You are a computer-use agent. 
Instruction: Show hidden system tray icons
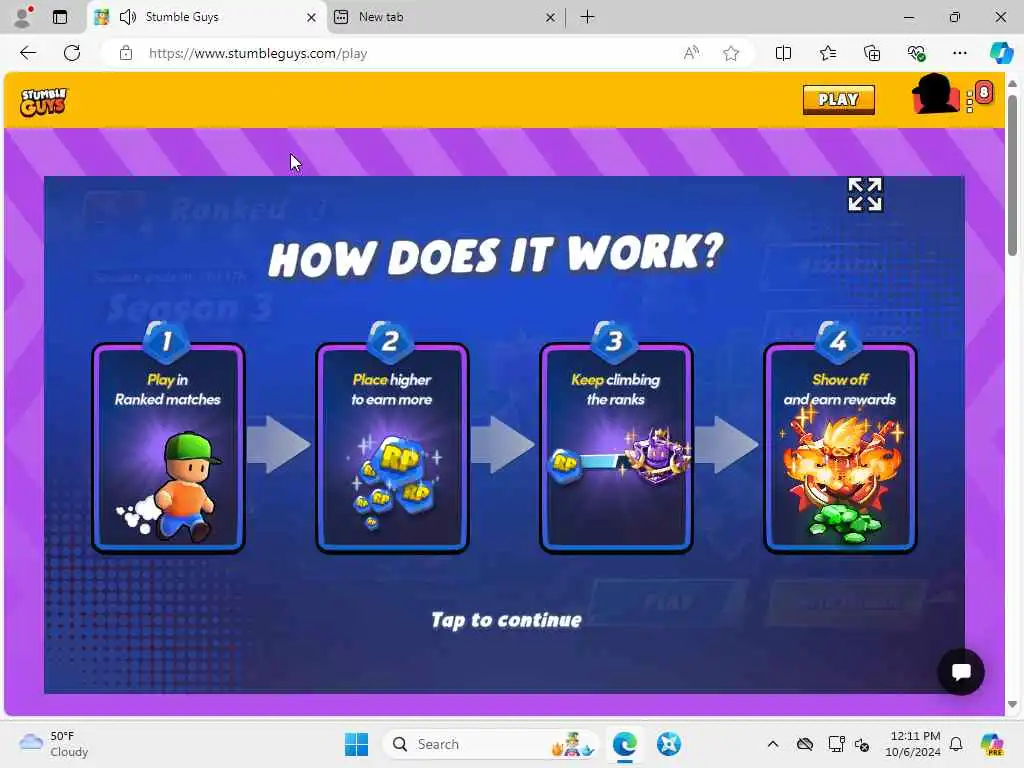point(773,744)
